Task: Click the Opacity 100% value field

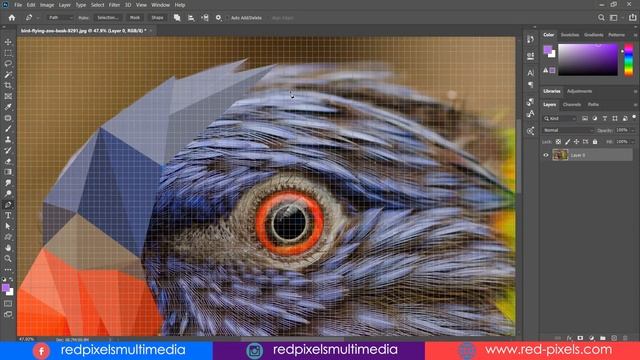Action: coord(622,130)
